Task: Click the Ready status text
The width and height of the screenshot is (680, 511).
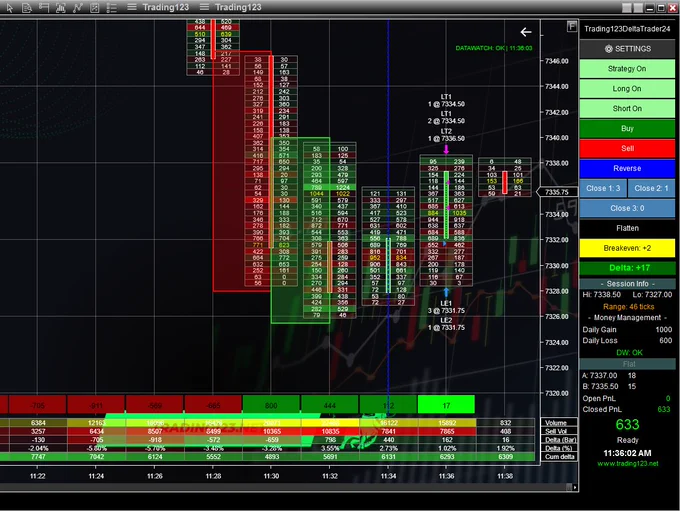Action: (x=628, y=440)
